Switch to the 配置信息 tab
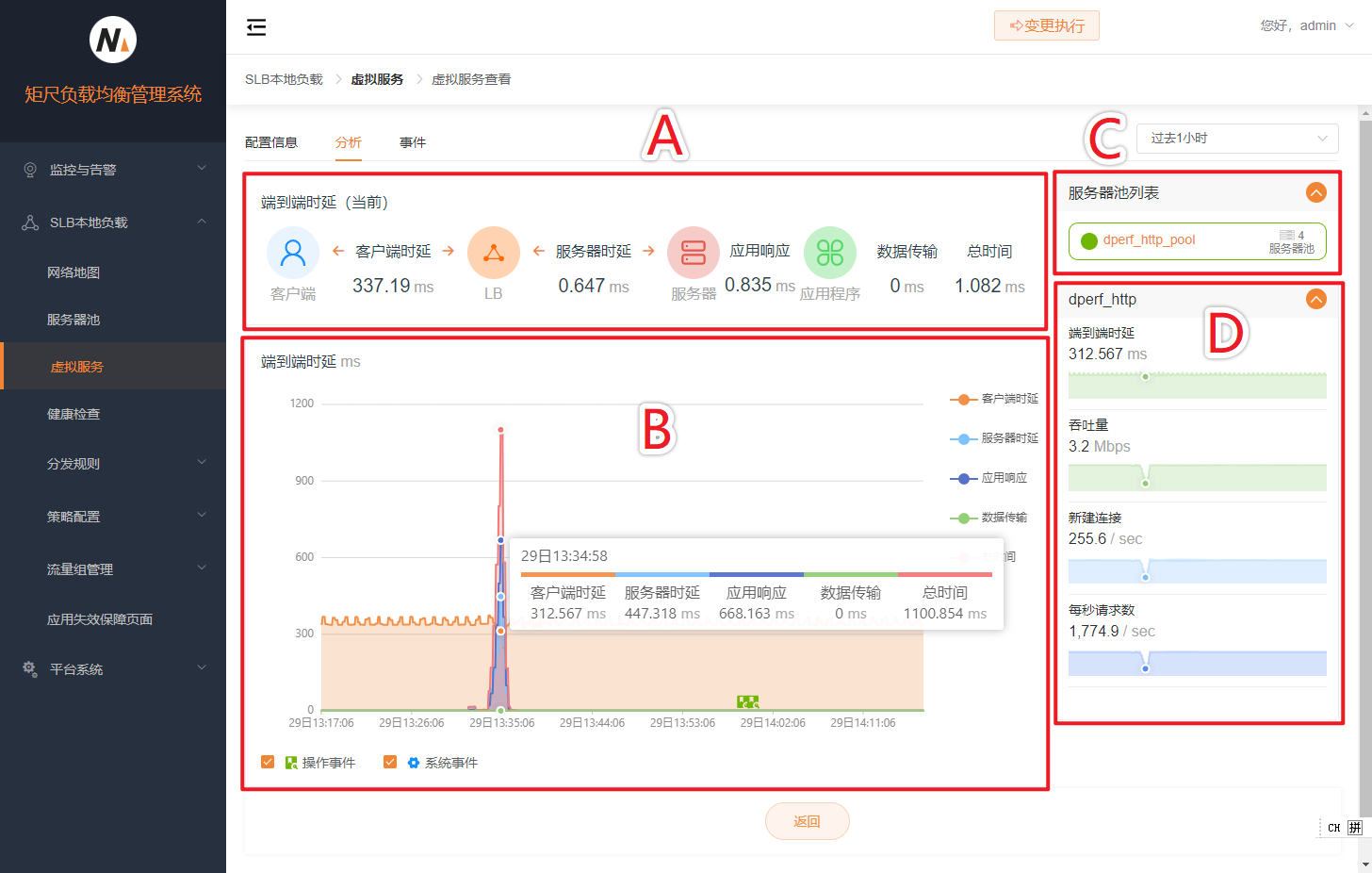1372x873 pixels. [x=271, y=142]
